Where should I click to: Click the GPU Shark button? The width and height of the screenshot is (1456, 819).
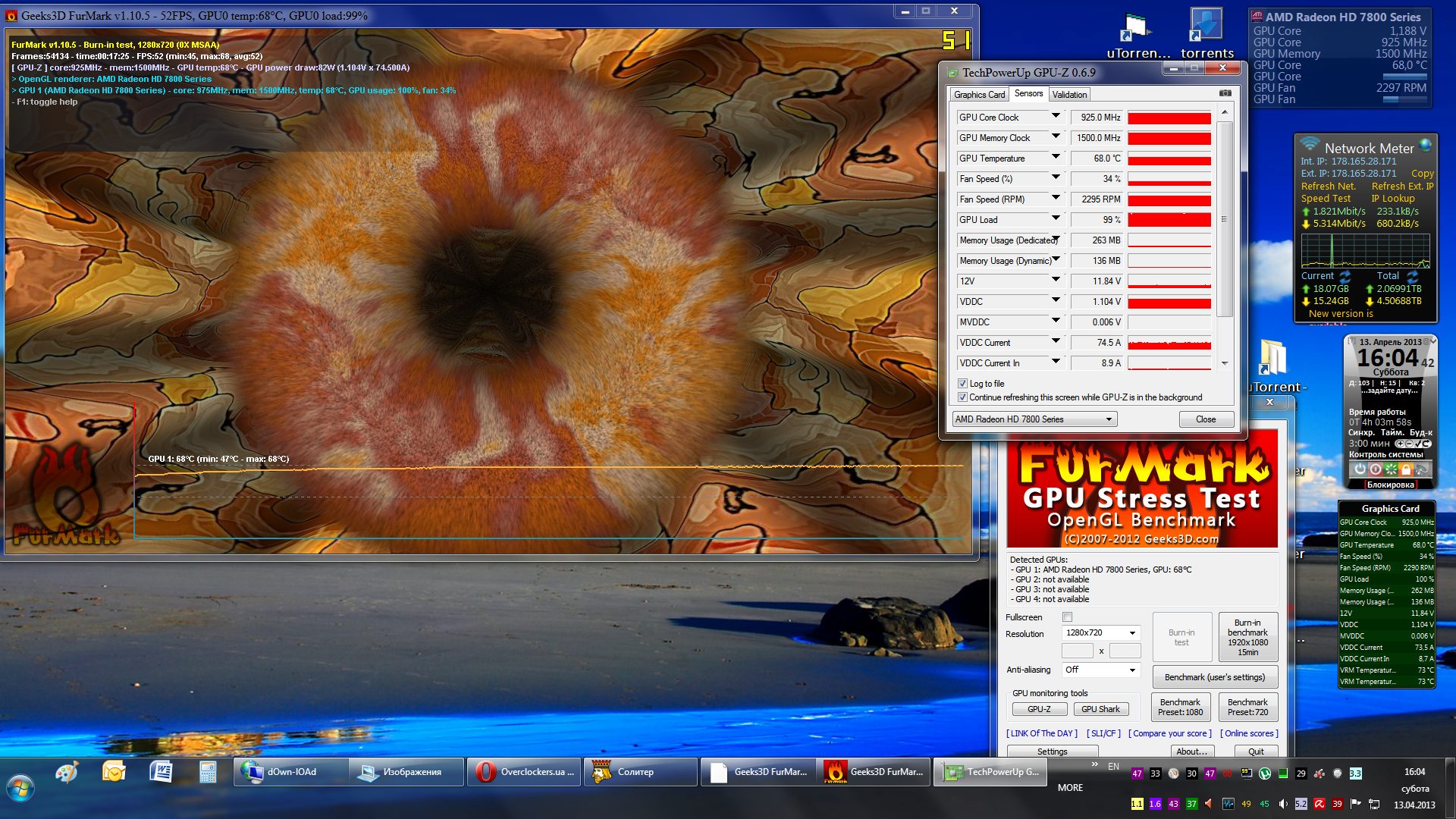(1100, 709)
